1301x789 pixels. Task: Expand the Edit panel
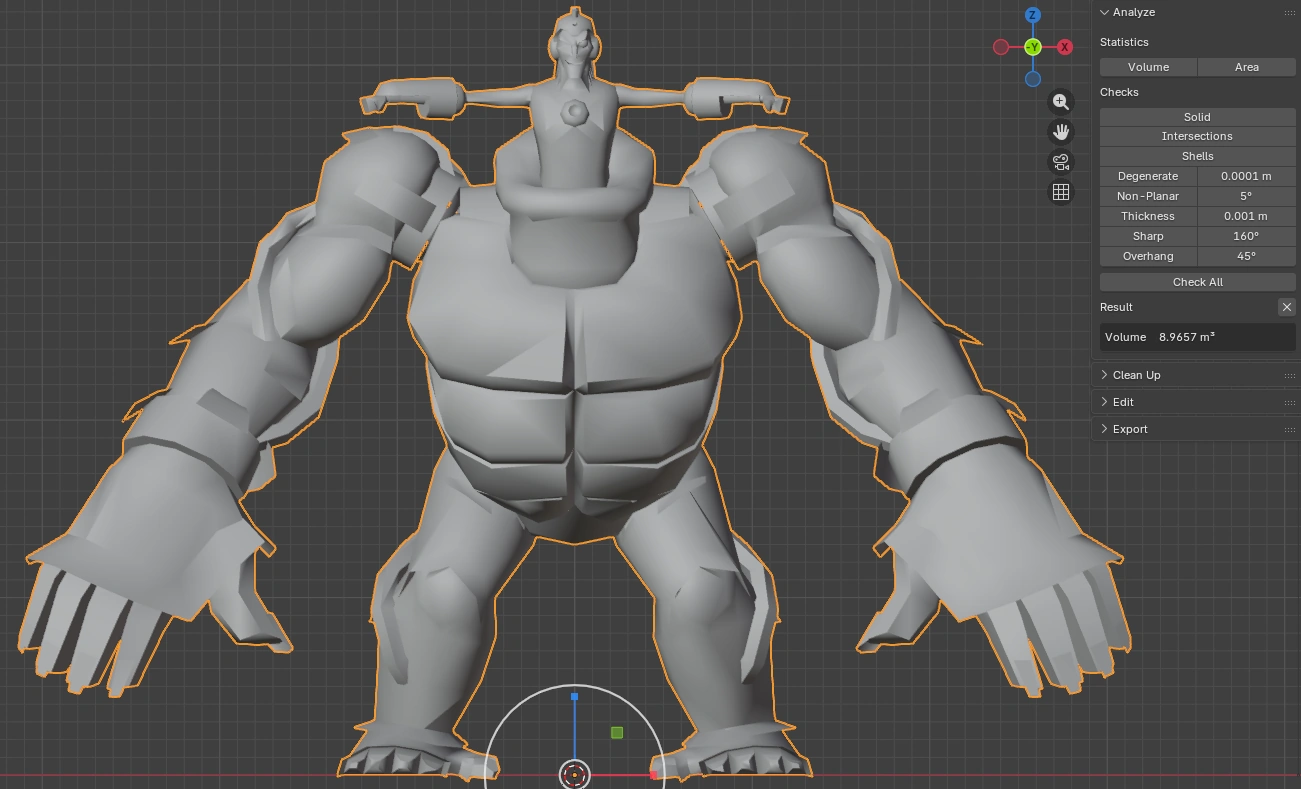click(x=1104, y=402)
